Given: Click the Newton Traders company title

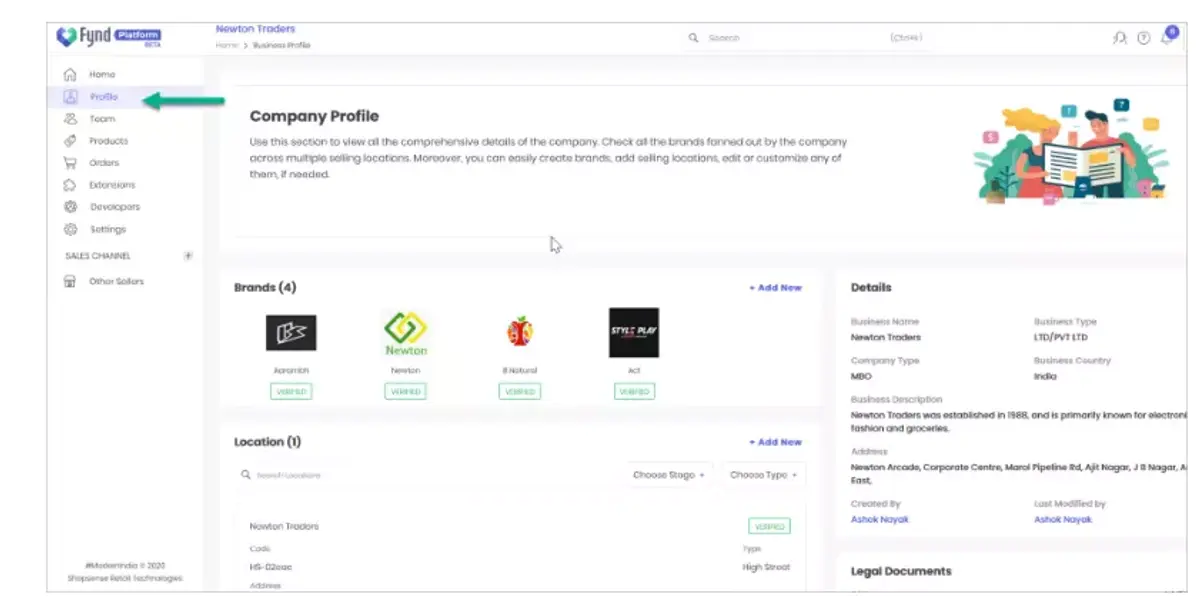Looking at the screenshot, I should 255,29.
